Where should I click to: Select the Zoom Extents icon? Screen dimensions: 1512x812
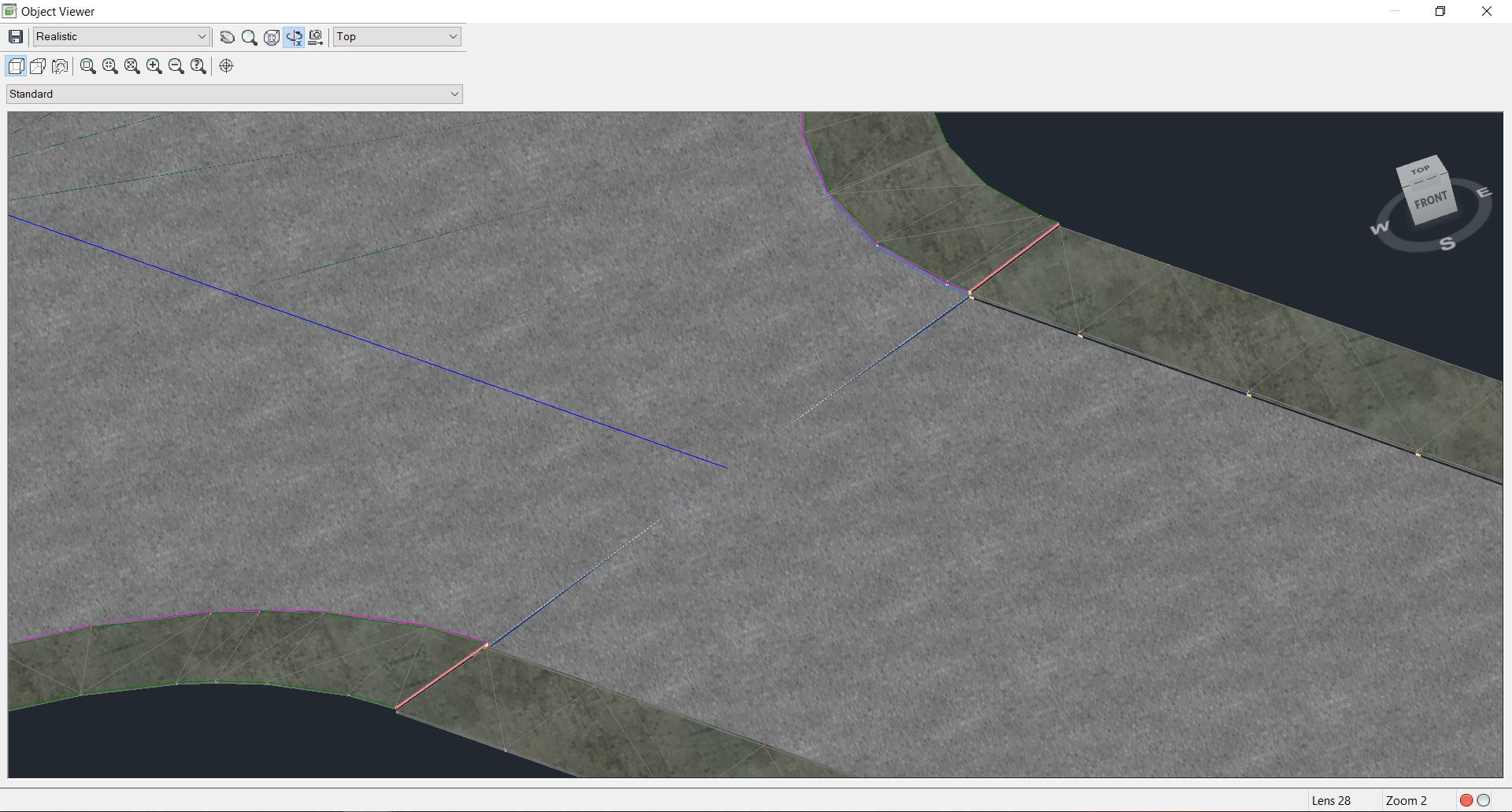pos(132,66)
